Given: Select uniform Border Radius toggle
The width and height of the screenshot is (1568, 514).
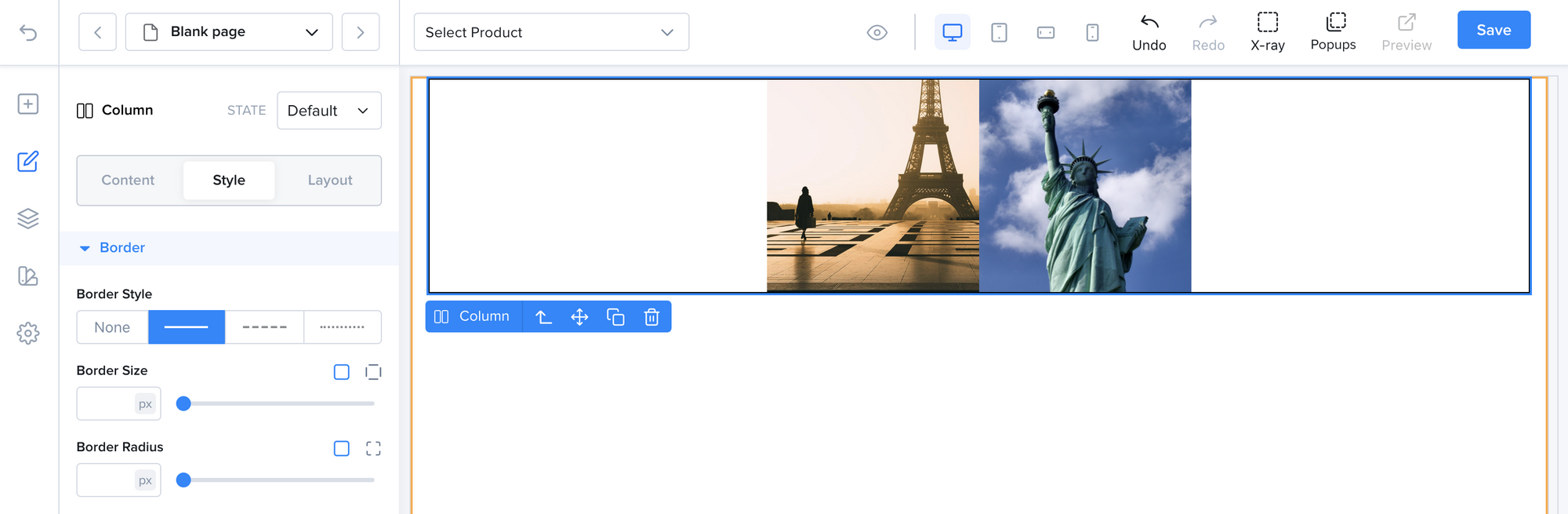Looking at the screenshot, I should (x=342, y=448).
